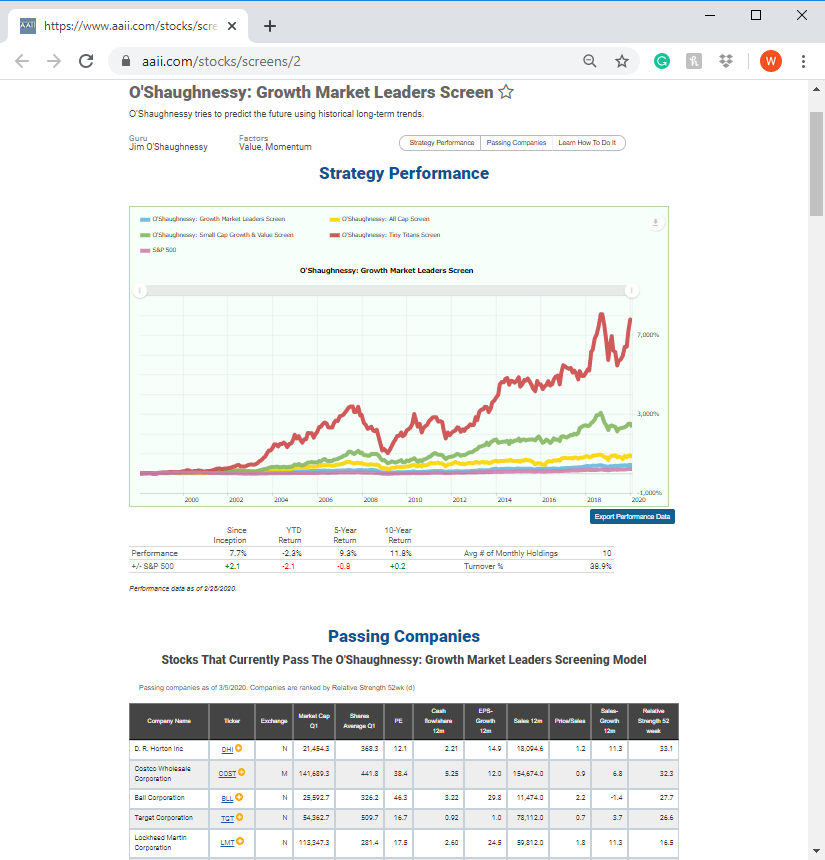Image resolution: width=825 pixels, height=860 pixels.
Task: Jump to the Strategy Performance section tab
Action: tap(441, 143)
